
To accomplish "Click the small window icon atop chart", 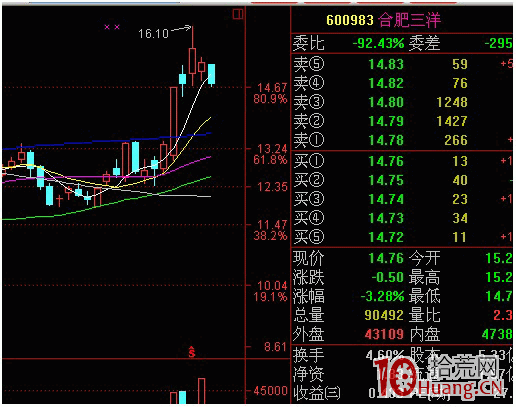I will [238, 14].
